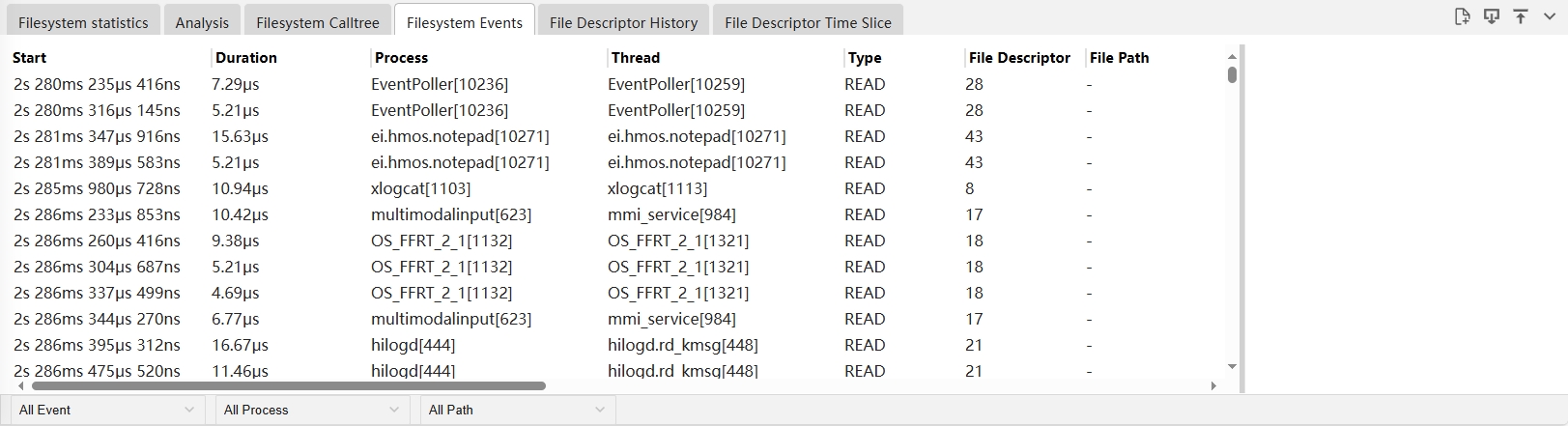Click the 10.94µs duration cell
Viewport: 1568px width, 426px height.
pos(240,188)
